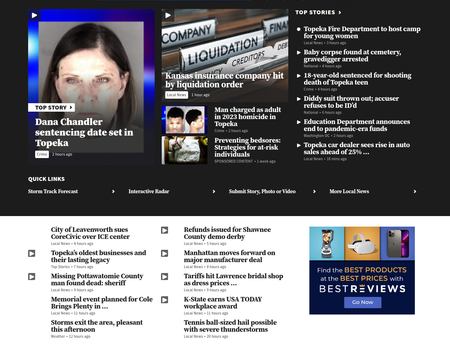The width and height of the screenshot is (450, 360).
Task: Open Refunds issued for Shawnee County demo derby
Action: [x=227, y=233]
